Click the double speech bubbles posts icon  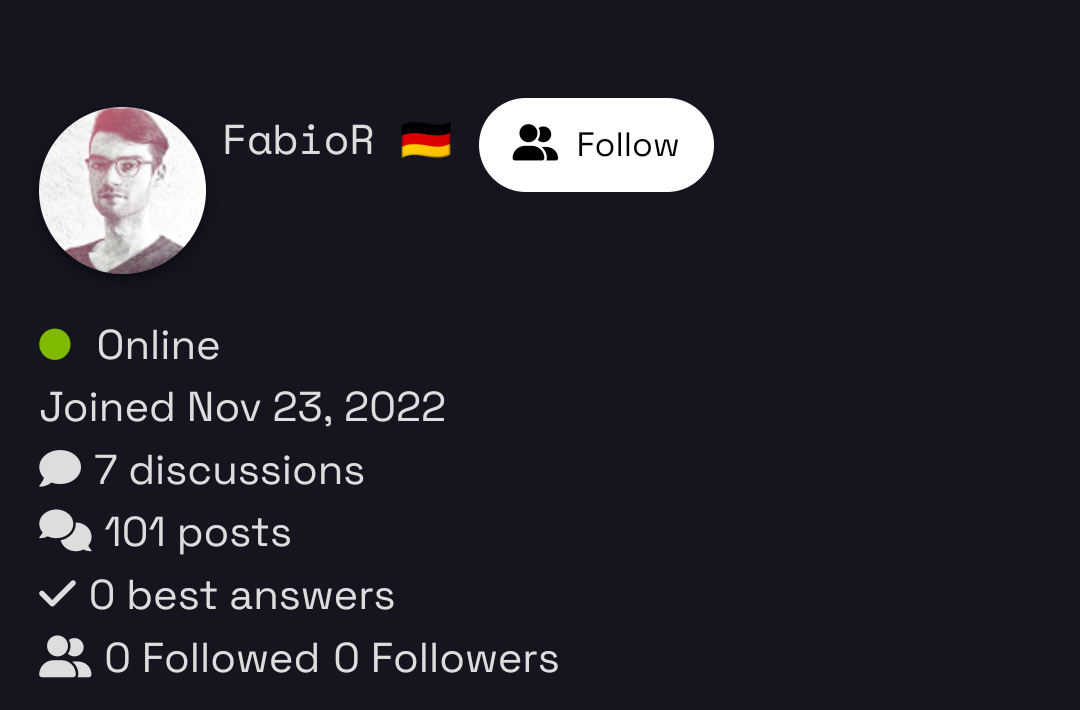(x=65, y=532)
